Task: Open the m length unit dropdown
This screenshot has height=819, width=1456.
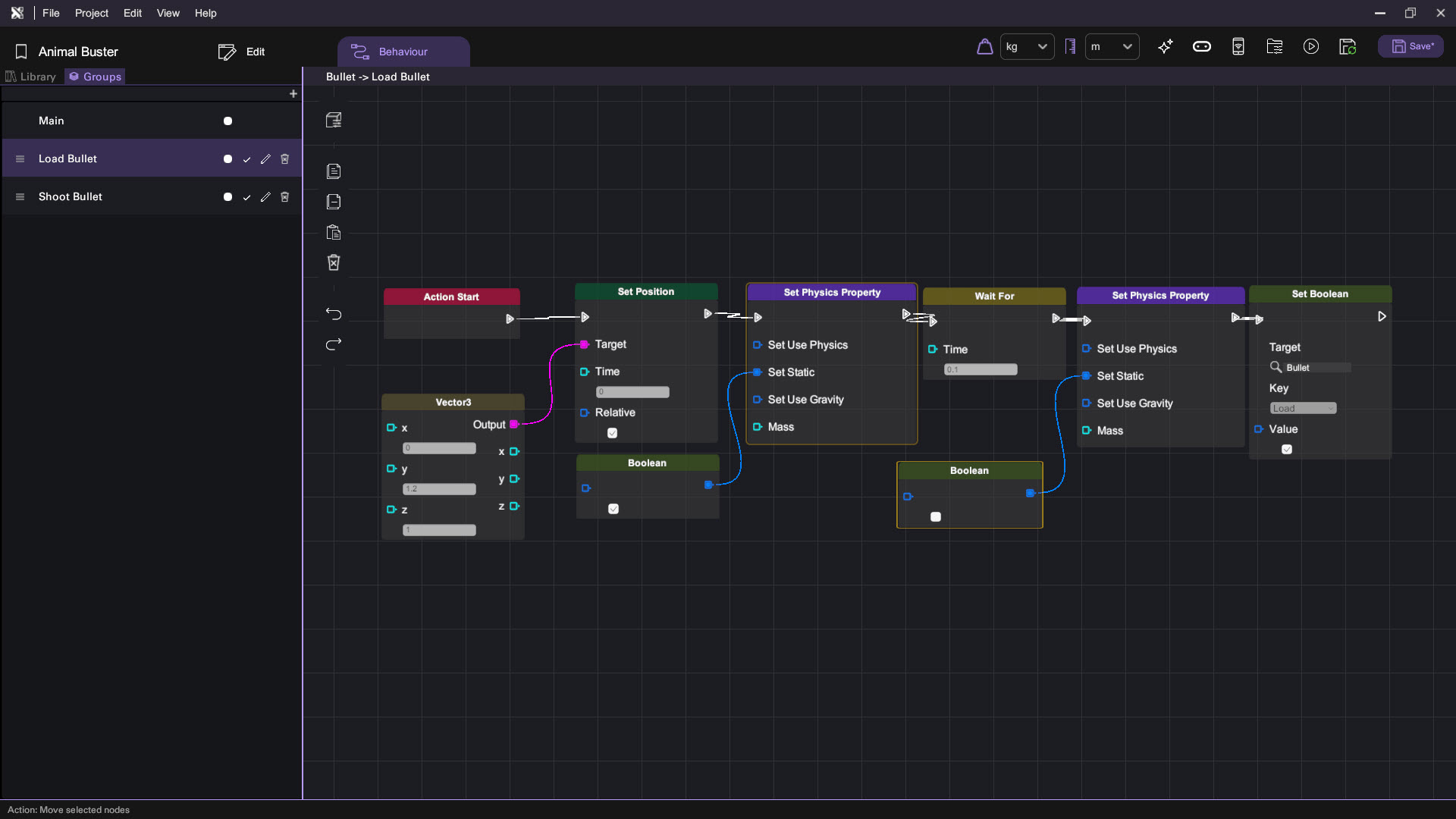Action: [x=1112, y=47]
